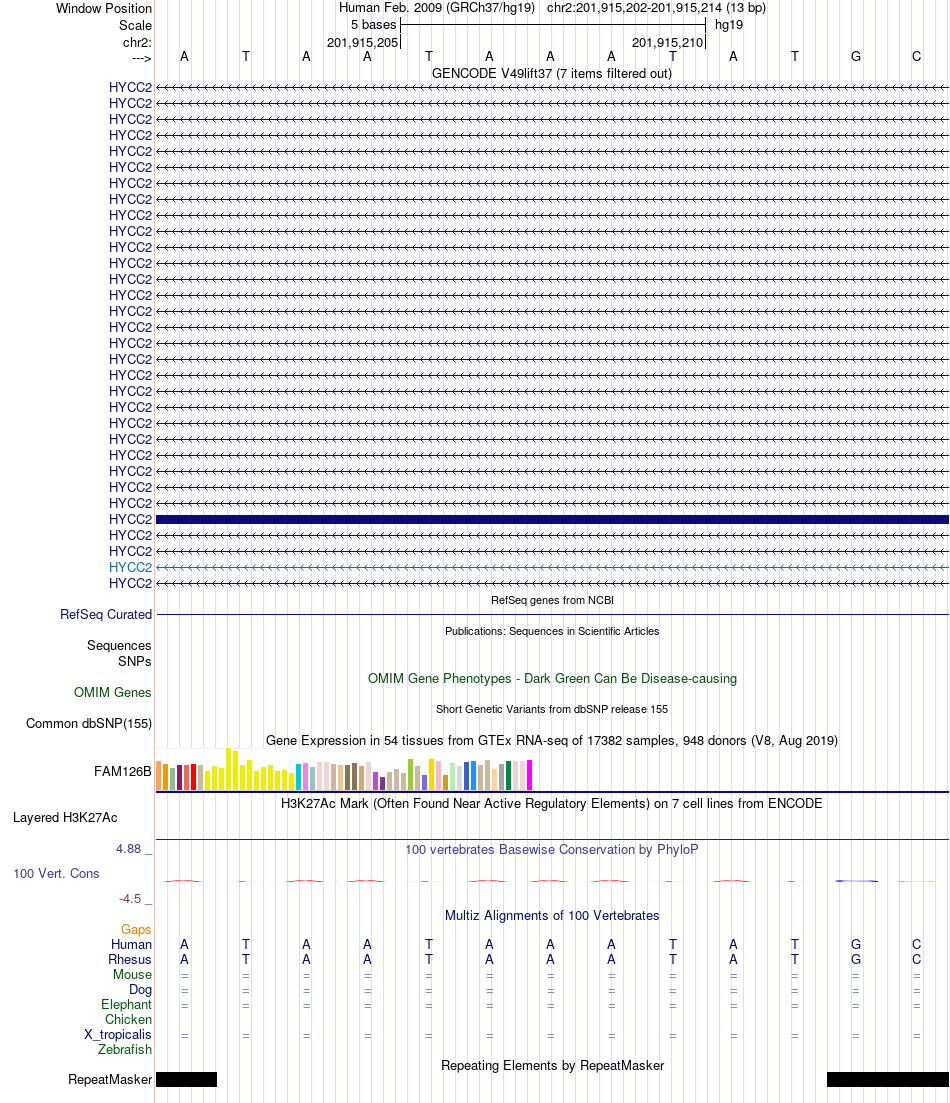Click the Chicken species label
The image size is (950, 1103).
coord(128,1019)
